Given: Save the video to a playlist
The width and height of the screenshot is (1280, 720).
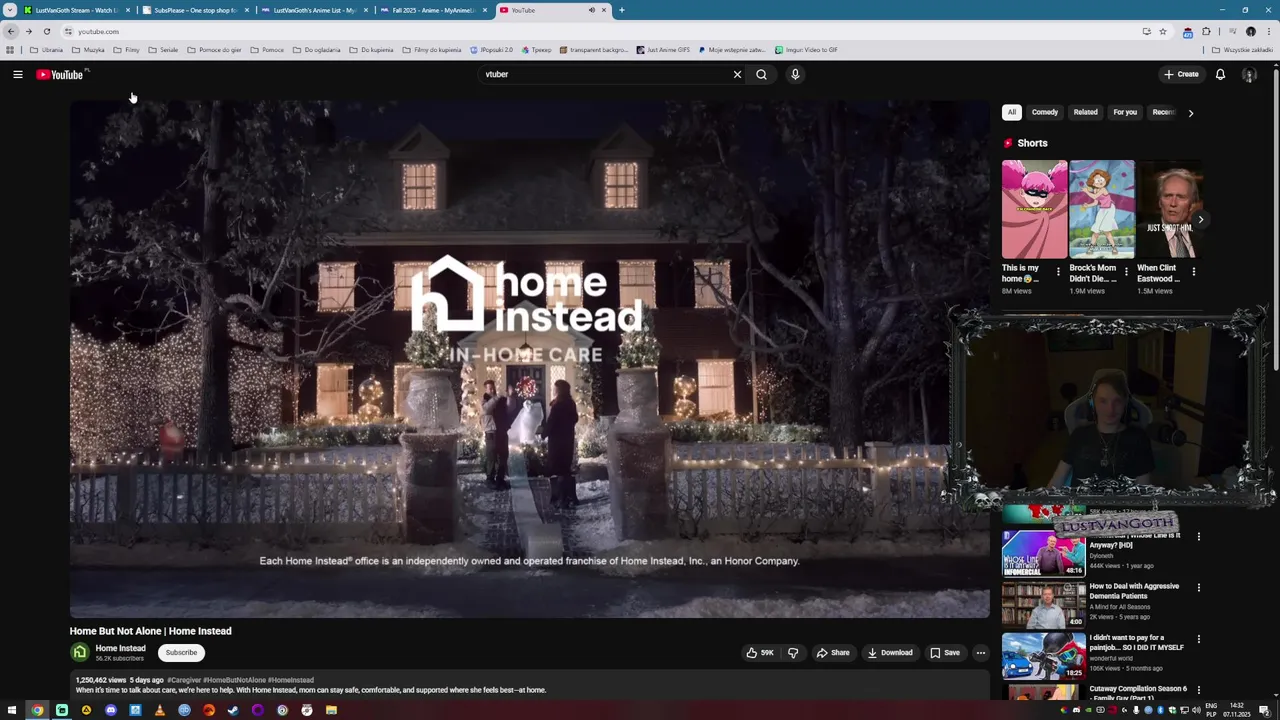Looking at the screenshot, I should click(944, 652).
